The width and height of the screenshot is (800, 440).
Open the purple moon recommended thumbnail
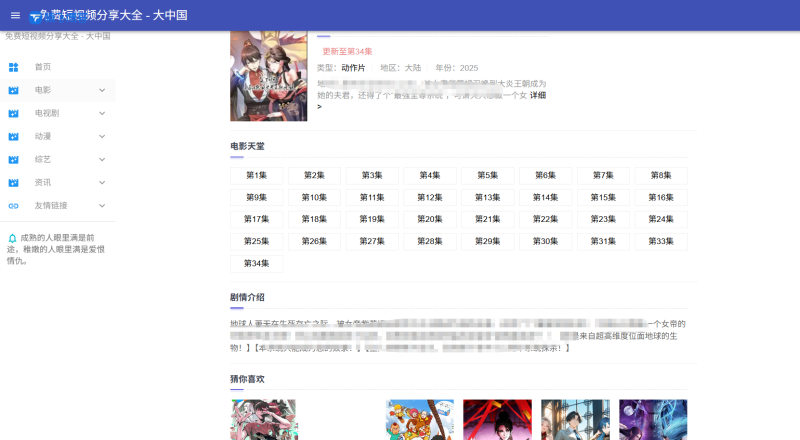pyautogui.click(x=653, y=420)
